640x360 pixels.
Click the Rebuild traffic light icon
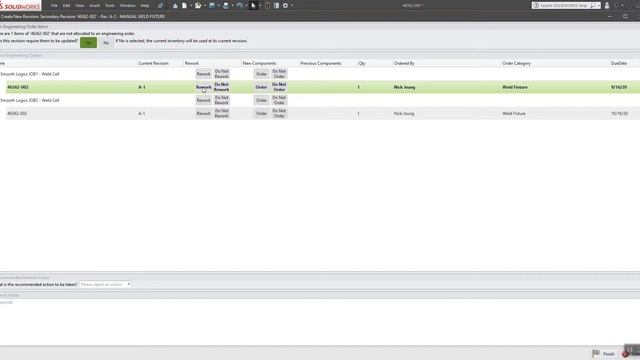coord(267,6)
